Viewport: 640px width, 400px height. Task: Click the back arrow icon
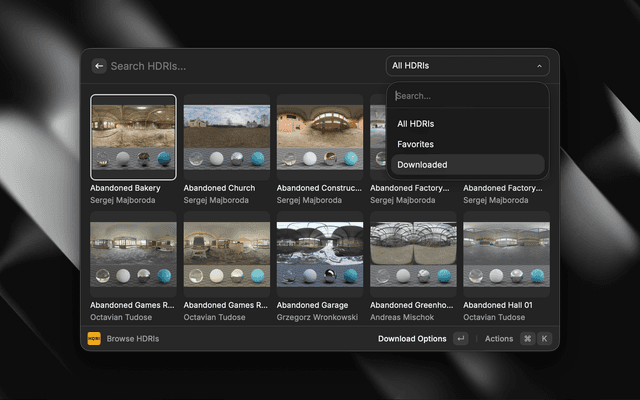[99, 66]
